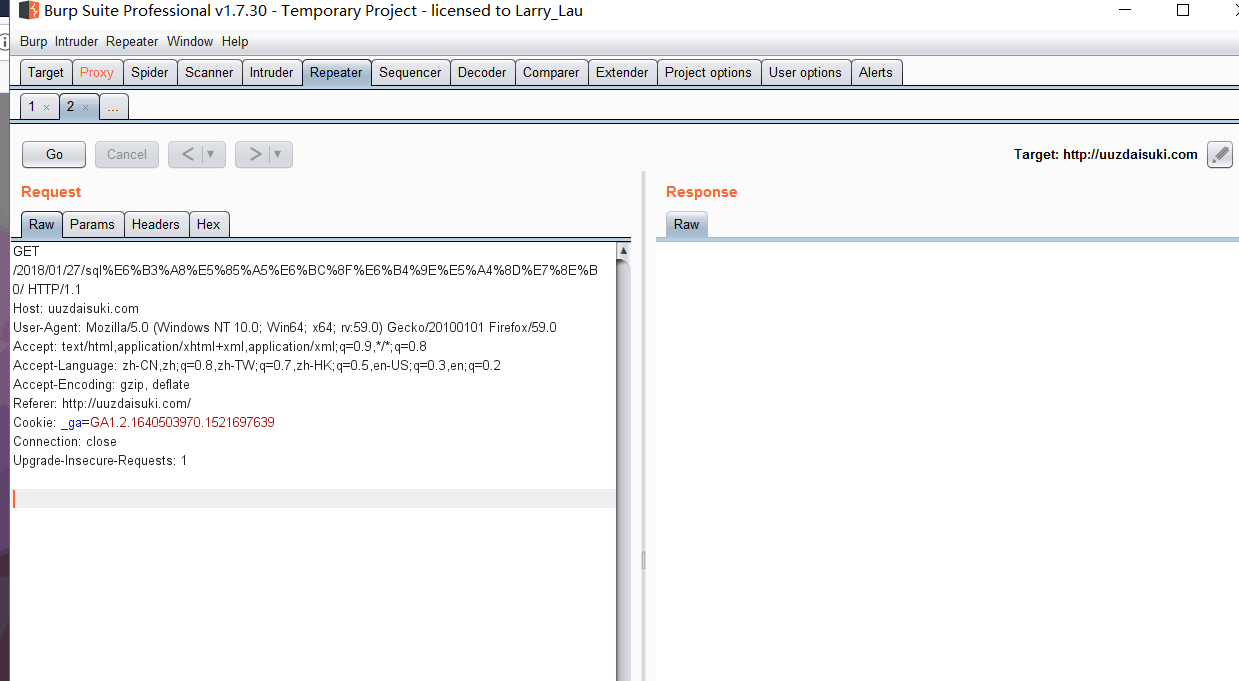Open Project options tab

708,72
